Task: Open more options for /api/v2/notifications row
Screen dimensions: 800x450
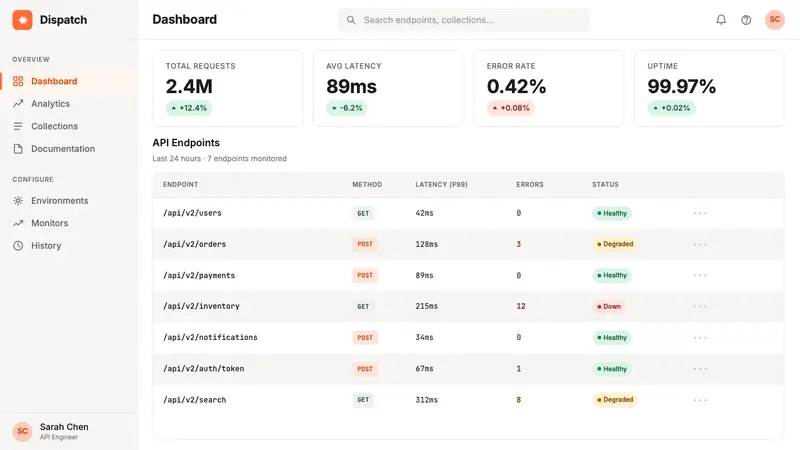Action: click(x=700, y=338)
